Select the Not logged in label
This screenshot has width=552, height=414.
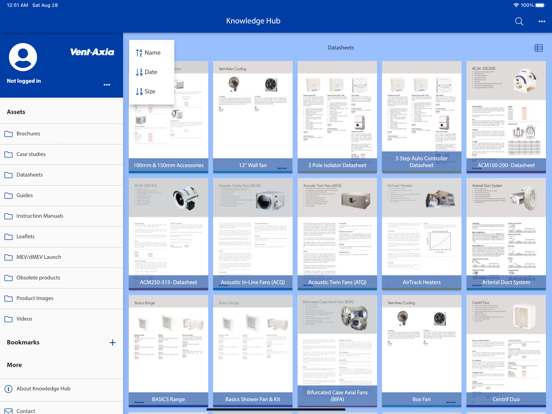[x=24, y=81]
